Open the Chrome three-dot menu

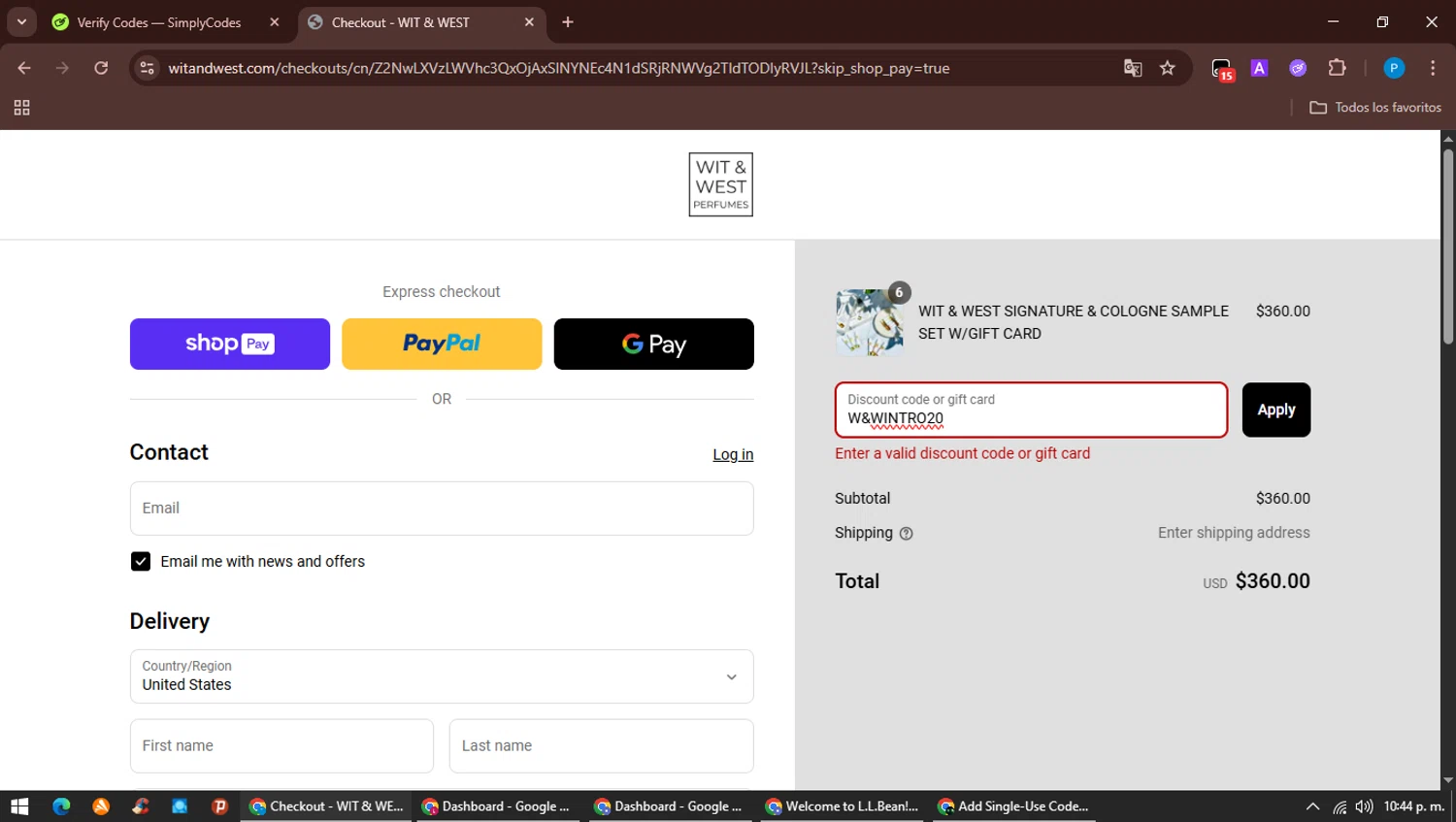1433,68
